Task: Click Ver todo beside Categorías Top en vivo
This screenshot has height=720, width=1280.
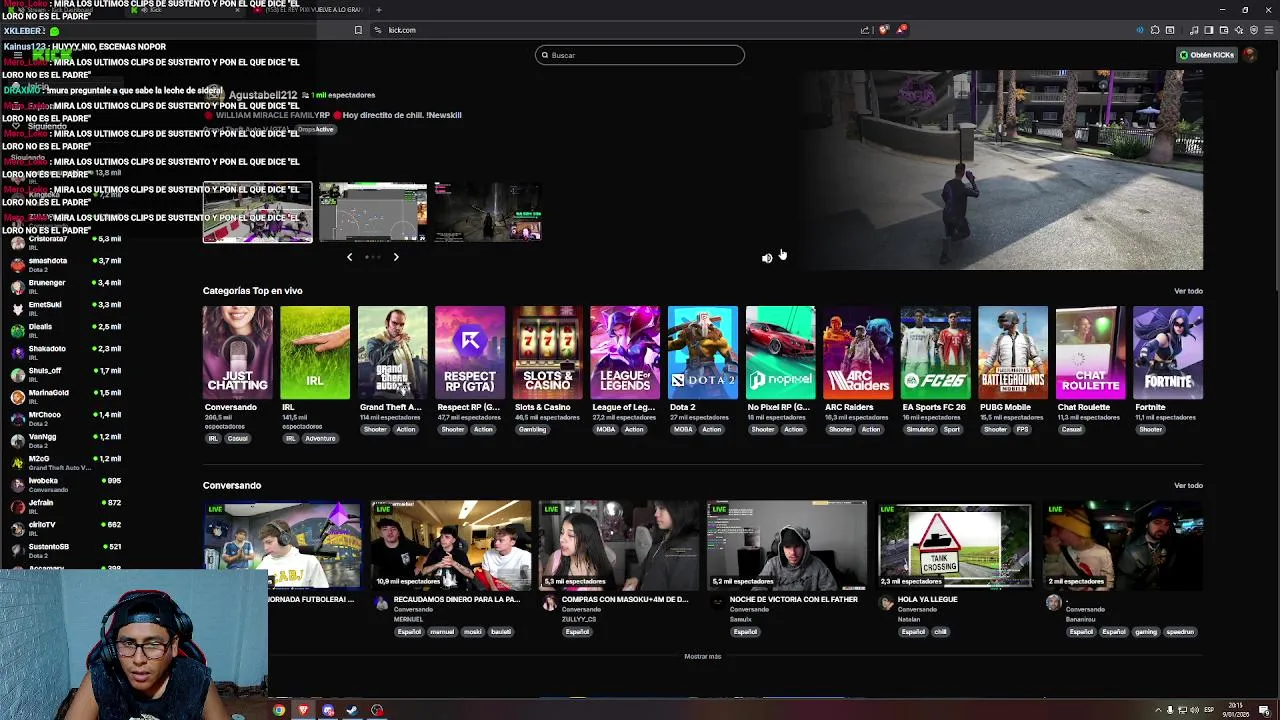Action: [x=1188, y=291]
